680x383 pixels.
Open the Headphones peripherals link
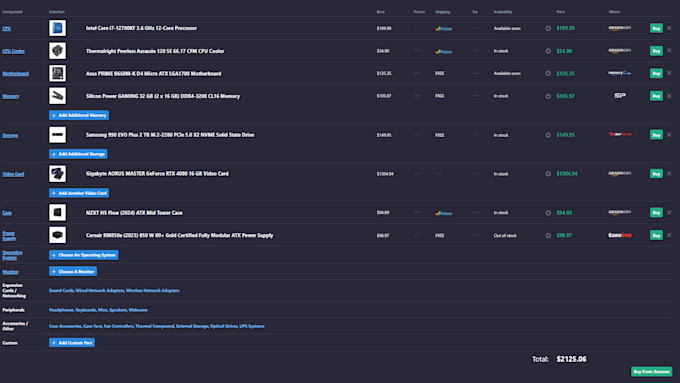(61, 310)
